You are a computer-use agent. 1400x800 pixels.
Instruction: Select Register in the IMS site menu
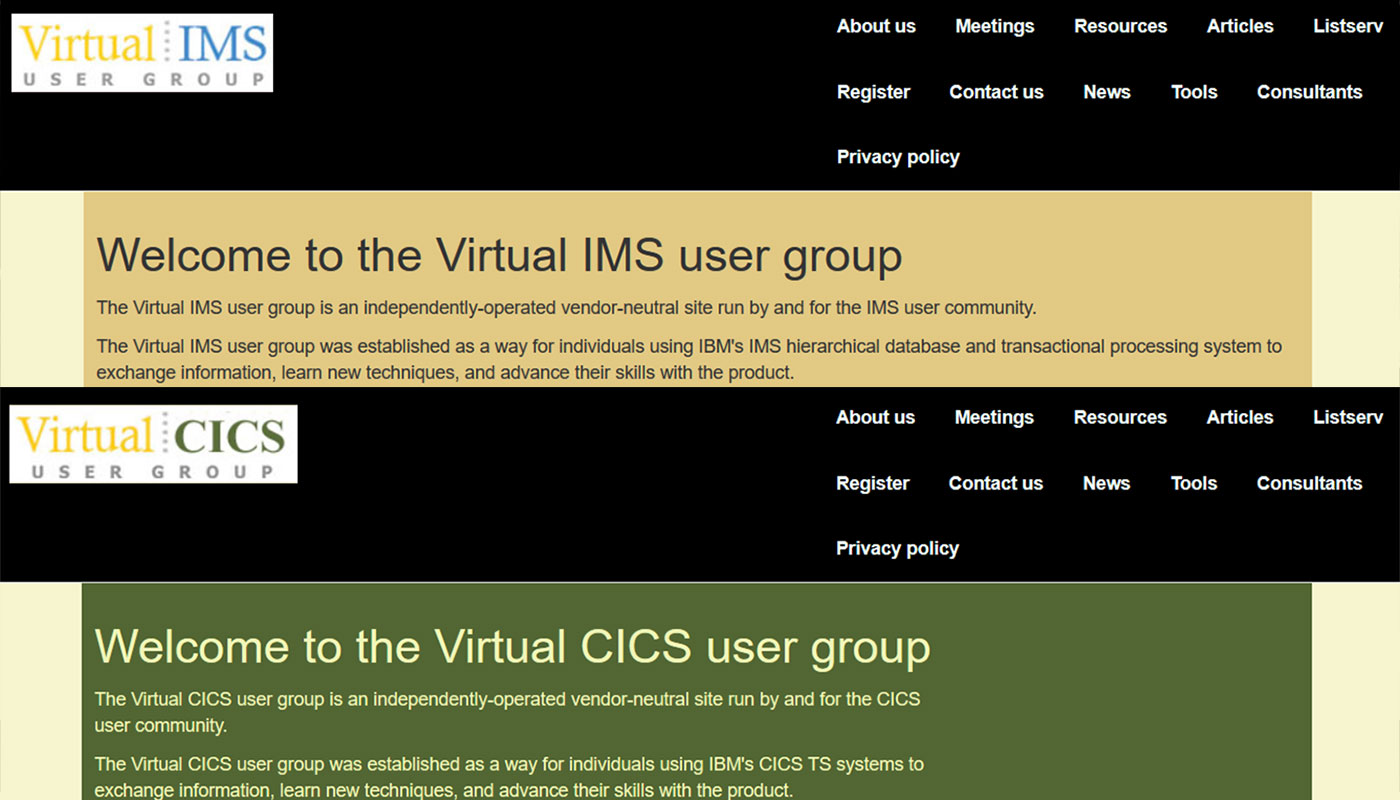(x=873, y=92)
